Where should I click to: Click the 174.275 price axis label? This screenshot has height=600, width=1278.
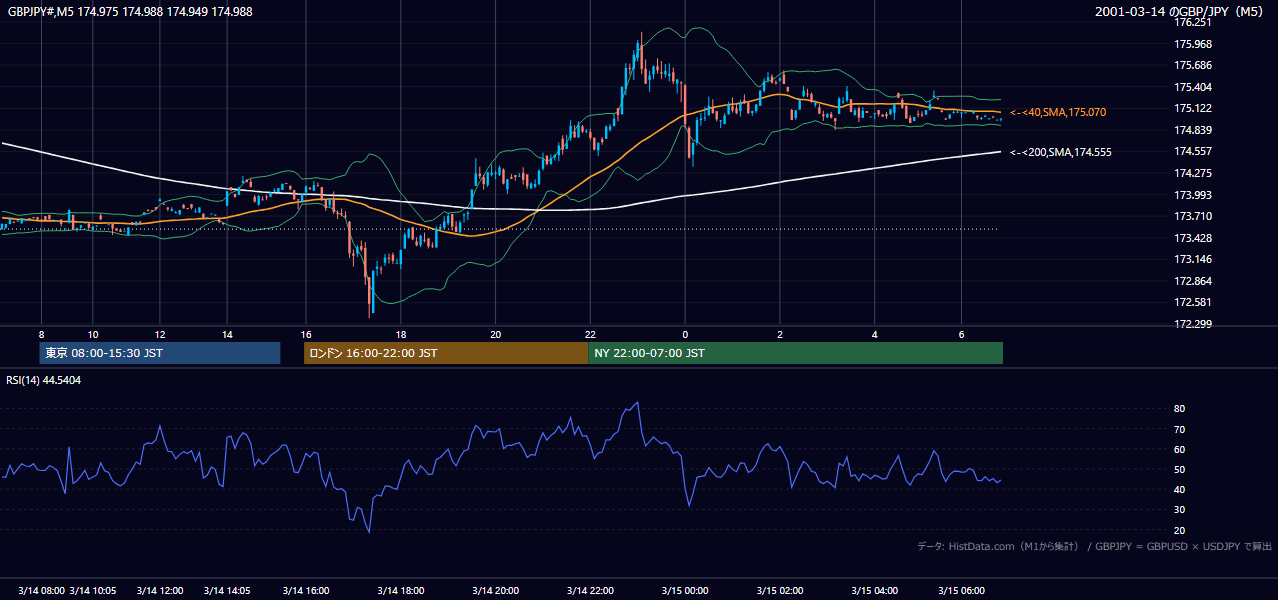coord(1192,173)
